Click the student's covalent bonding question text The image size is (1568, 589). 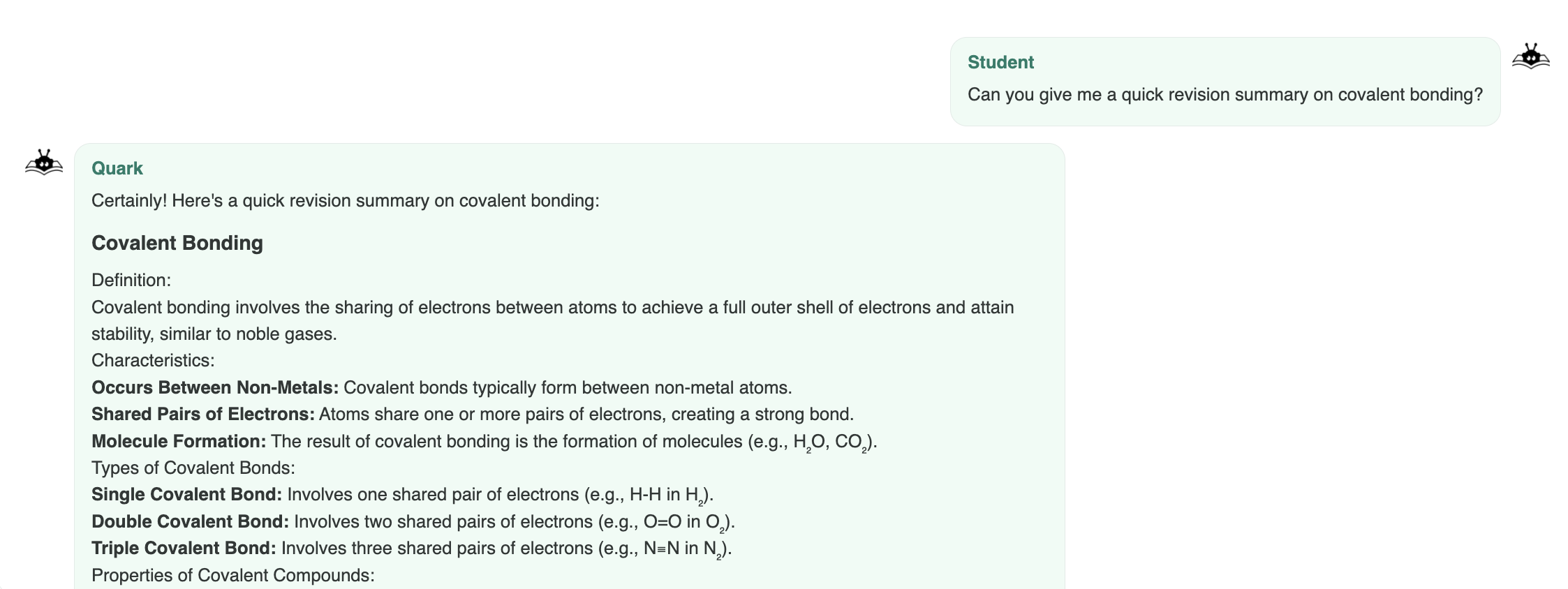(1225, 95)
